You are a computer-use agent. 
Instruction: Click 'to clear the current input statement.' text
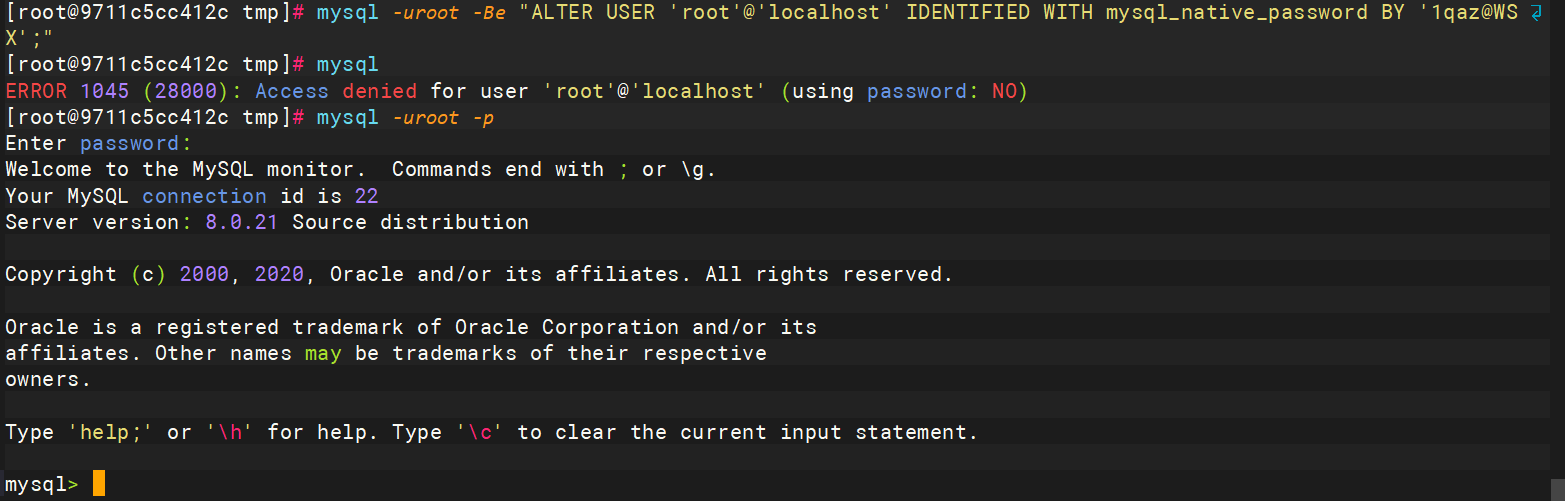[x=748, y=432]
